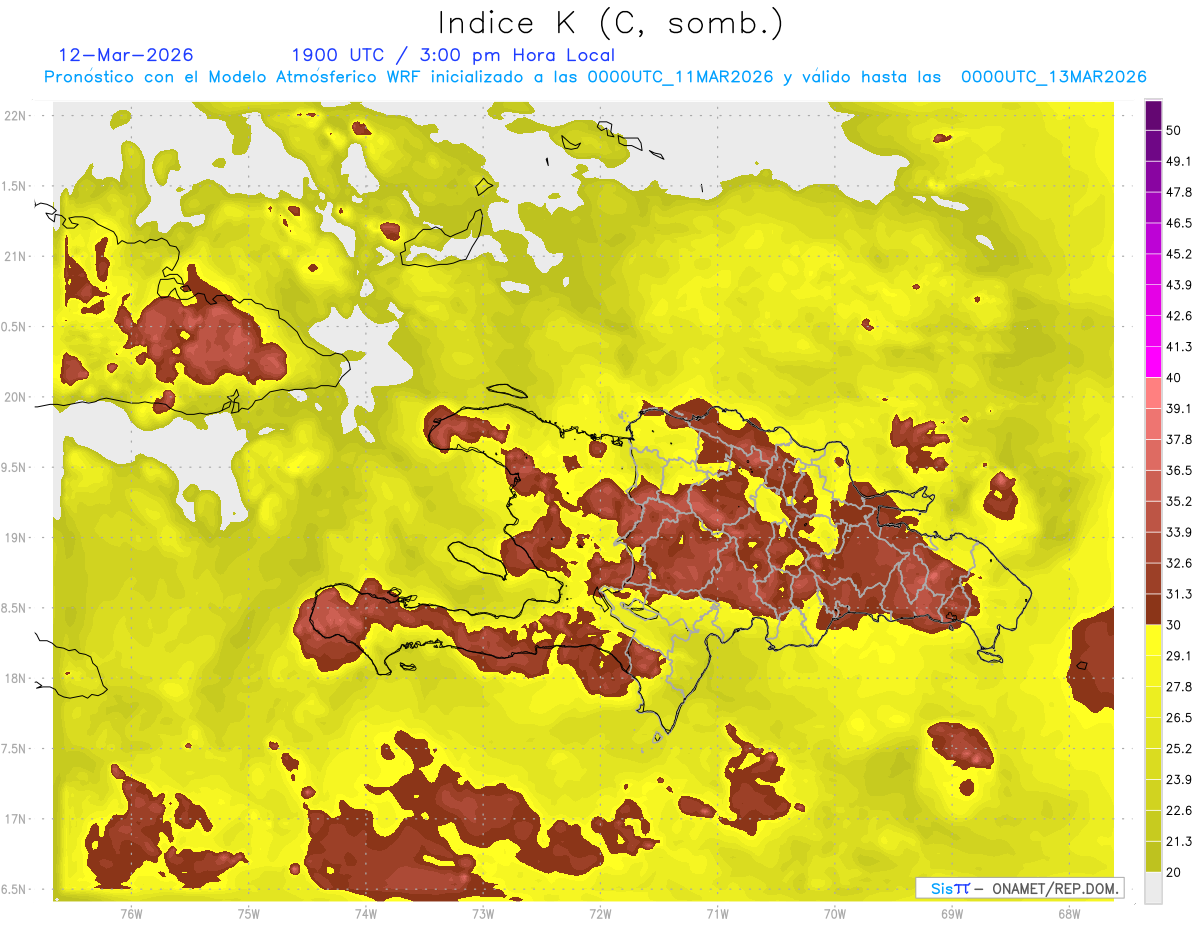The width and height of the screenshot is (1200, 927).
Task: Click the '21N' latitude label
Action: pos(15,256)
